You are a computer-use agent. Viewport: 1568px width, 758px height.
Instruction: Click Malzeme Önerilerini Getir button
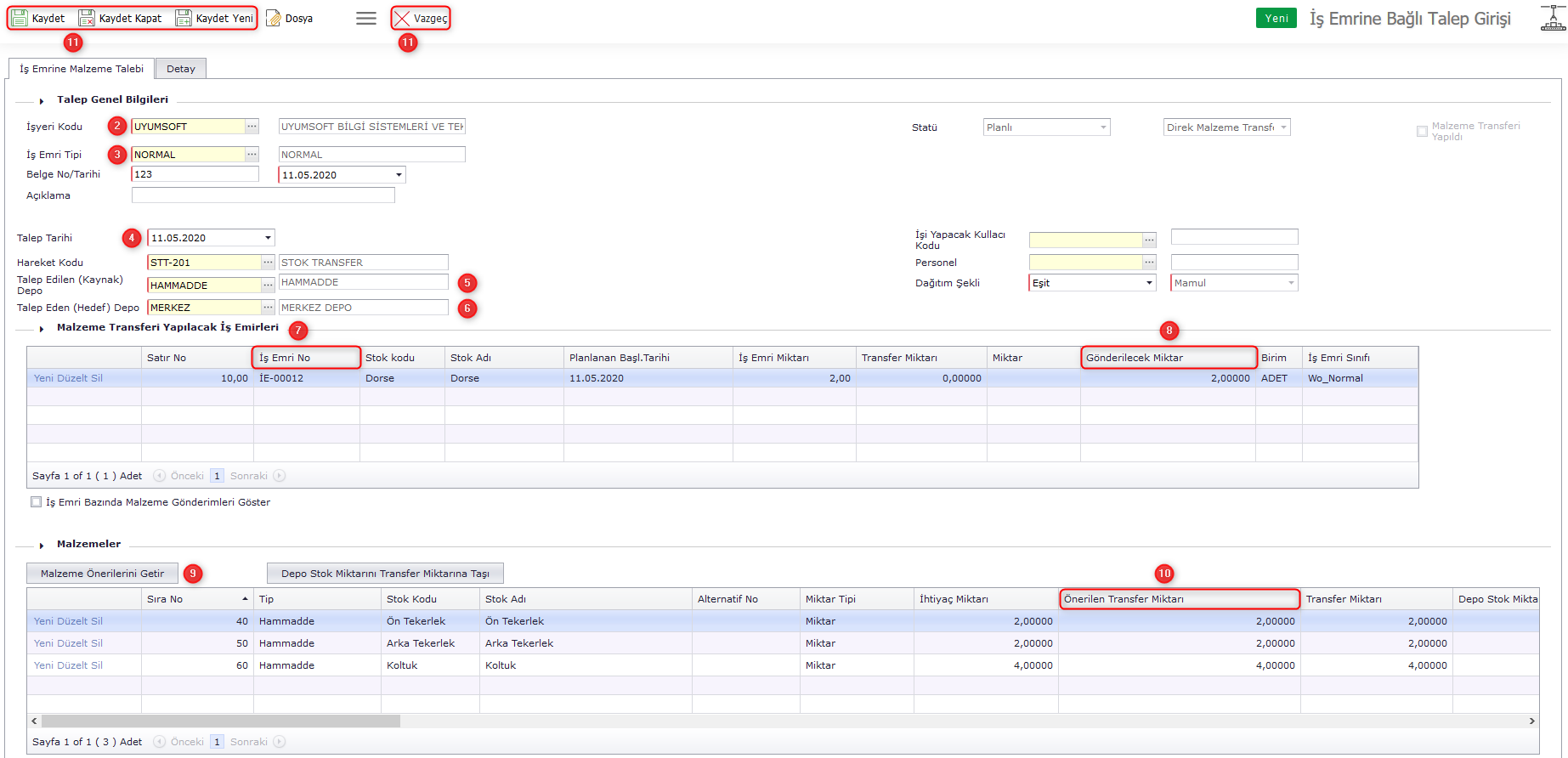(x=102, y=574)
